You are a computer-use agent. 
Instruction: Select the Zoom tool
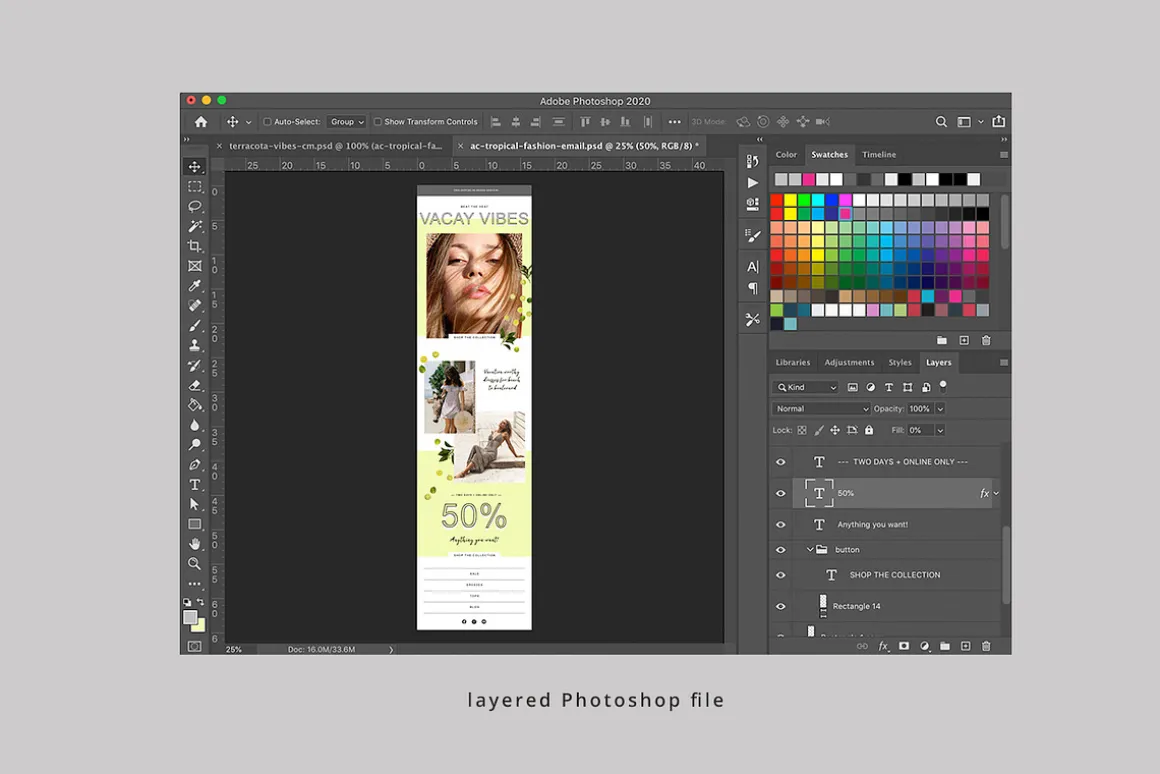tap(195, 564)
